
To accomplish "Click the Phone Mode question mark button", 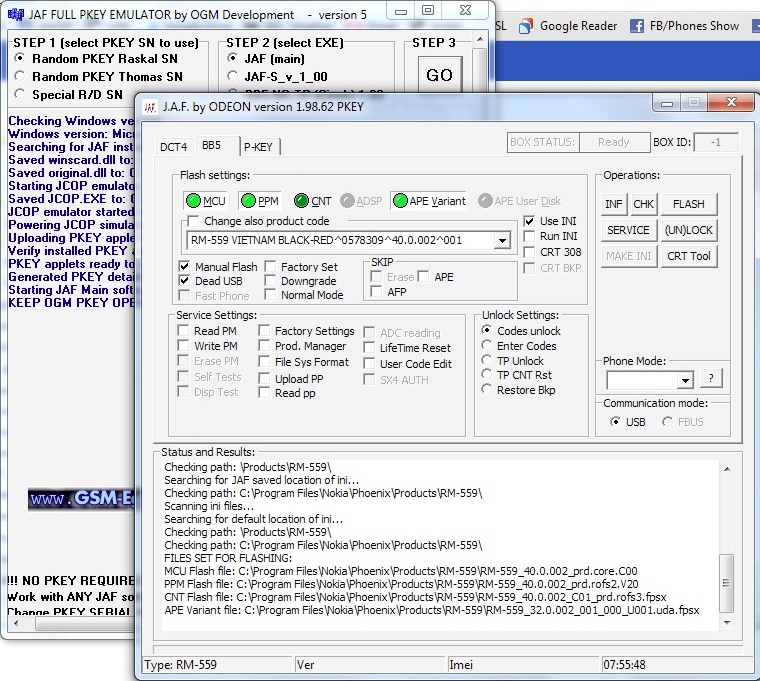I will pos(711,378).
